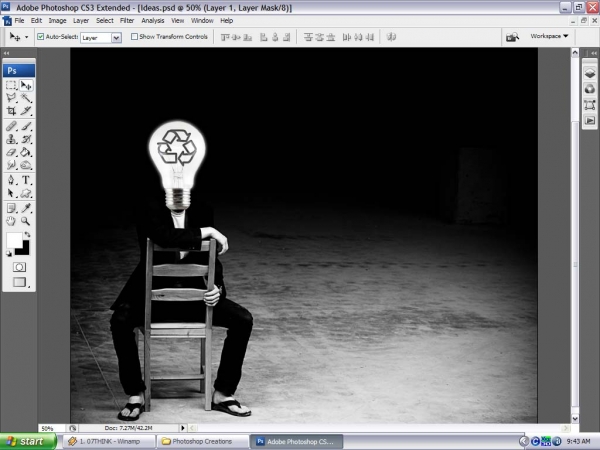
Task: Select the Notes tool
Action: [11, 208]
